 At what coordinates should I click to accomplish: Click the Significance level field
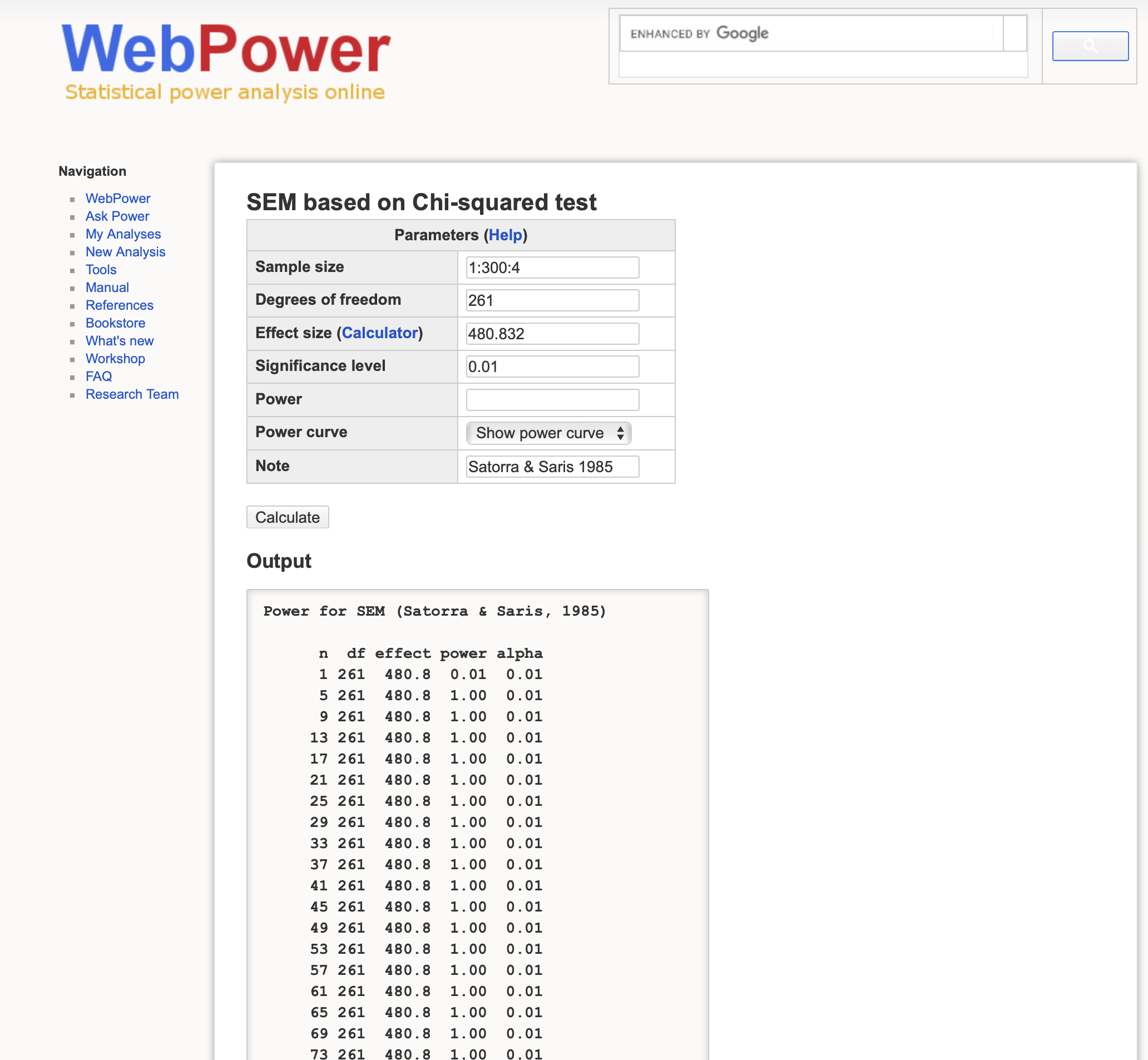[x=552, y=366]
